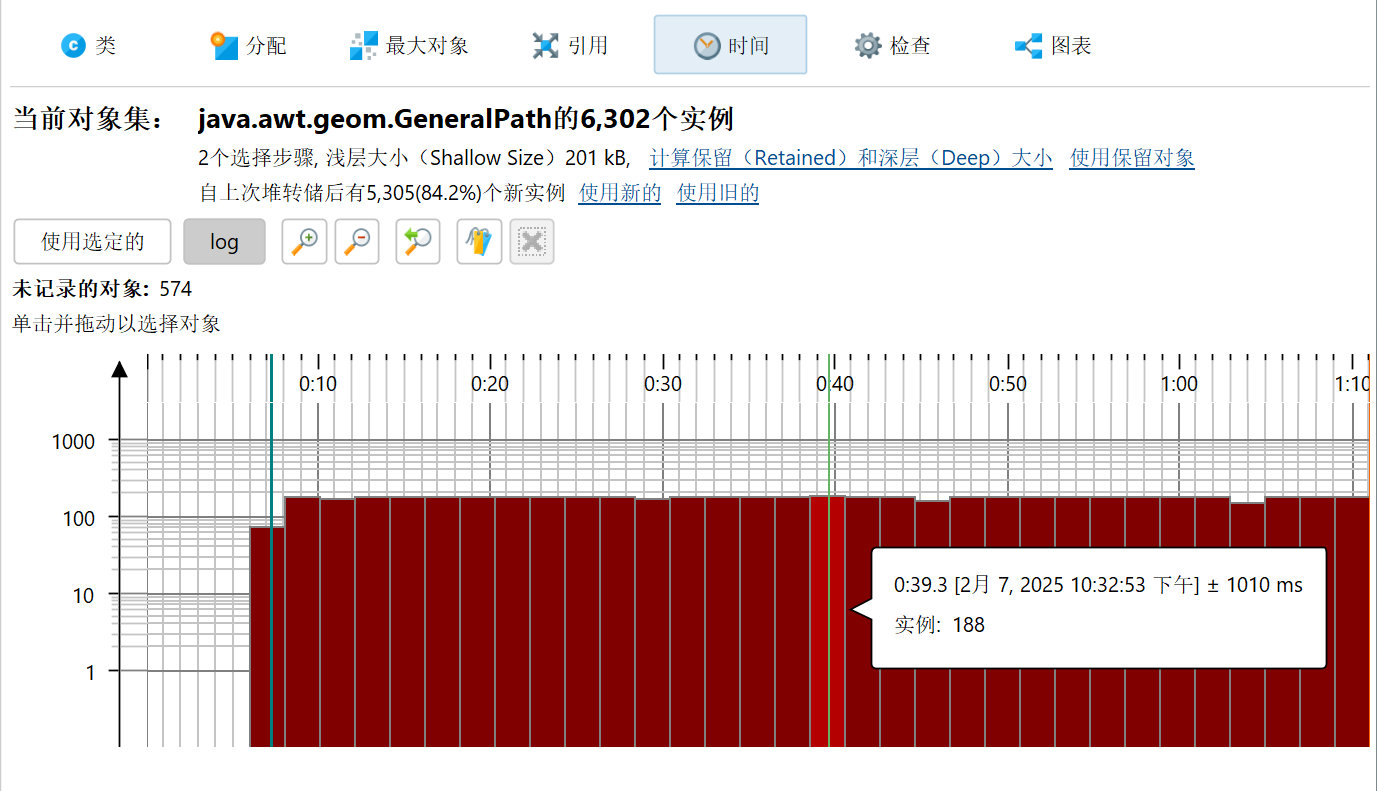
Task: Switch to the 类 (Classes) tab
Action: click(88, 45)
